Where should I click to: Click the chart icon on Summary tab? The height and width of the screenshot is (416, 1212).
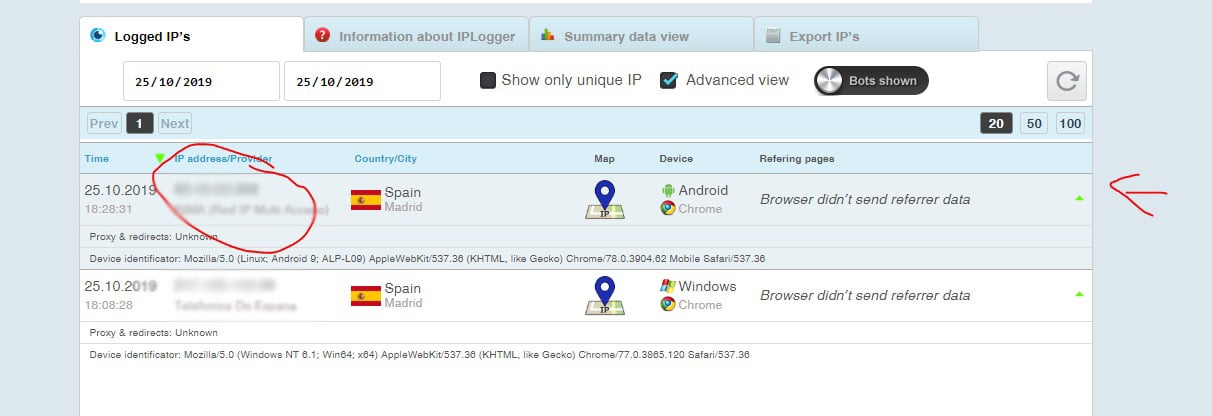tap(547, 35)
